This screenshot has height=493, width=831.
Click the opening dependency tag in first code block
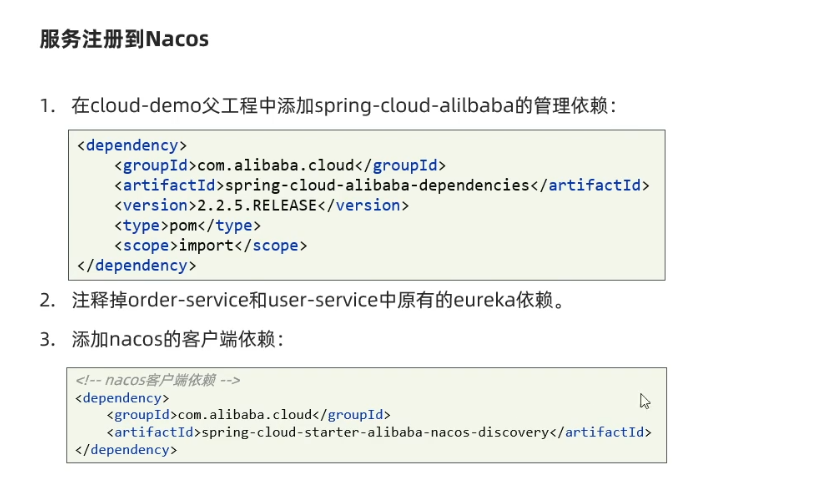[131, 145]
